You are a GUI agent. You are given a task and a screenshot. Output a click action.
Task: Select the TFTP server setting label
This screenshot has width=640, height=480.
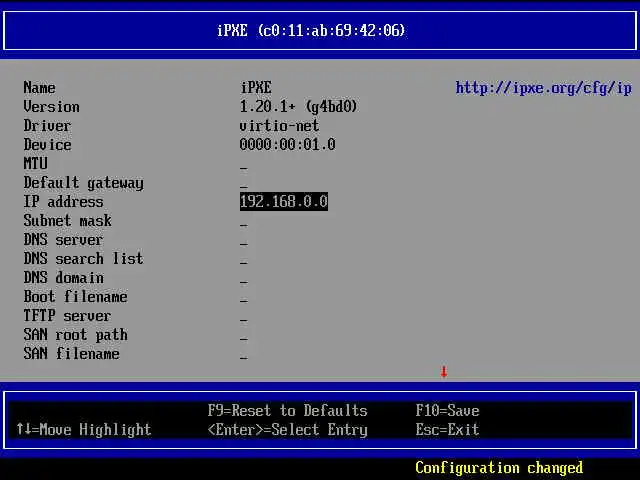click(x=67, y=316)
